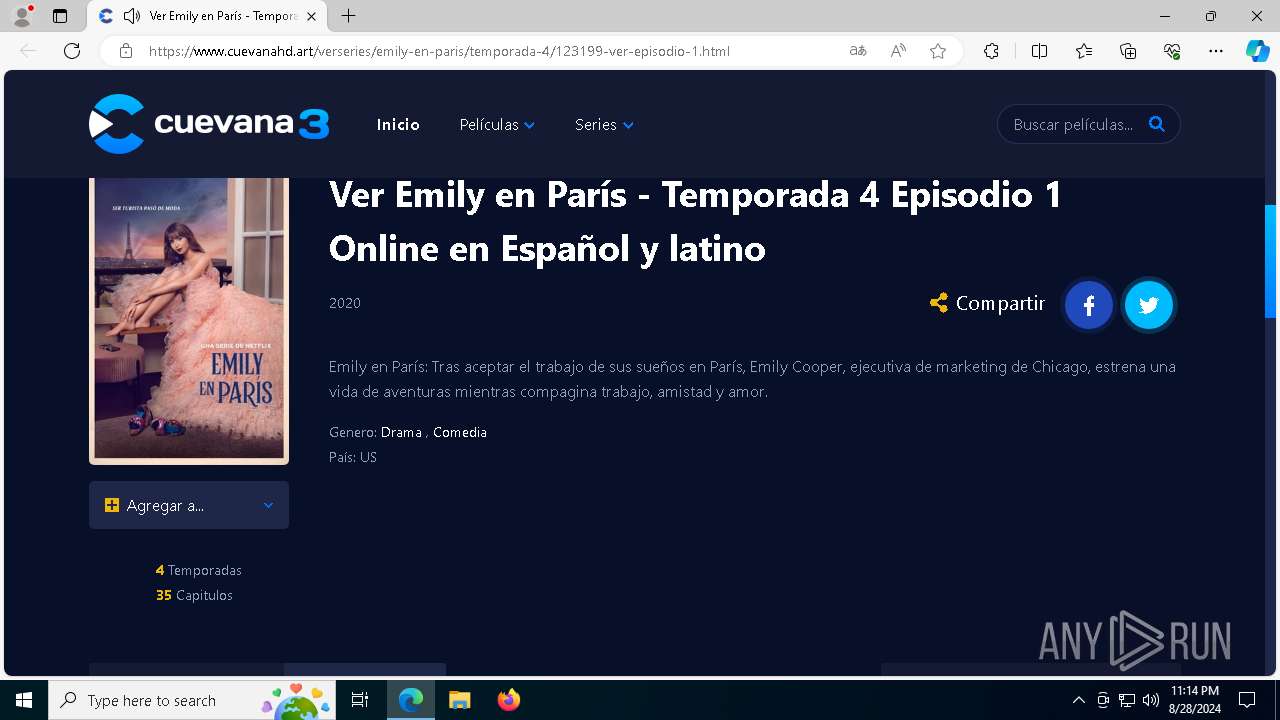This screenshot has width=1280, height=720.
Task: Open Edge settings and more menu
Action: [1216, 51]
